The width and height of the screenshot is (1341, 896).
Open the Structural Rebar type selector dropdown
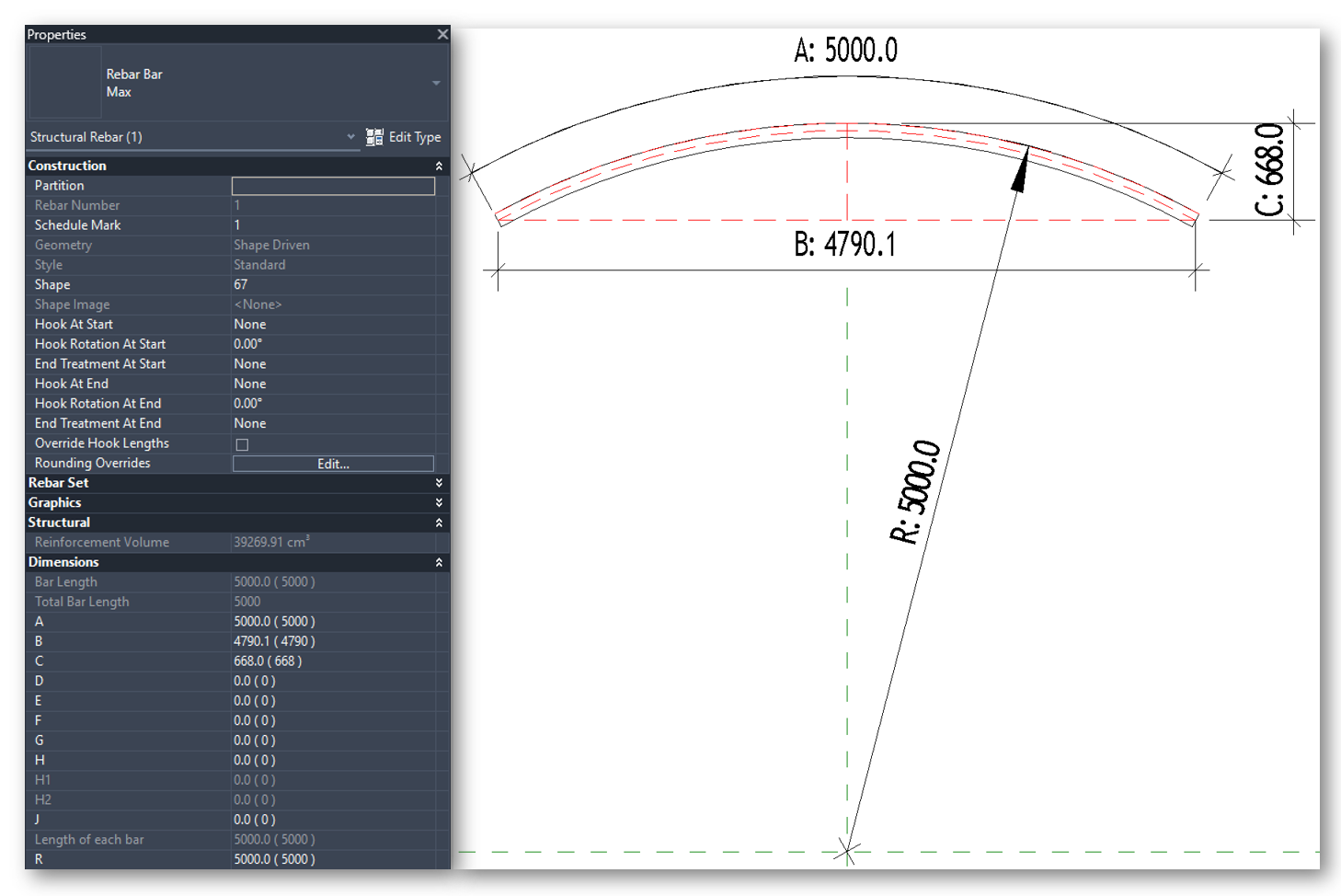coord(350,136)
